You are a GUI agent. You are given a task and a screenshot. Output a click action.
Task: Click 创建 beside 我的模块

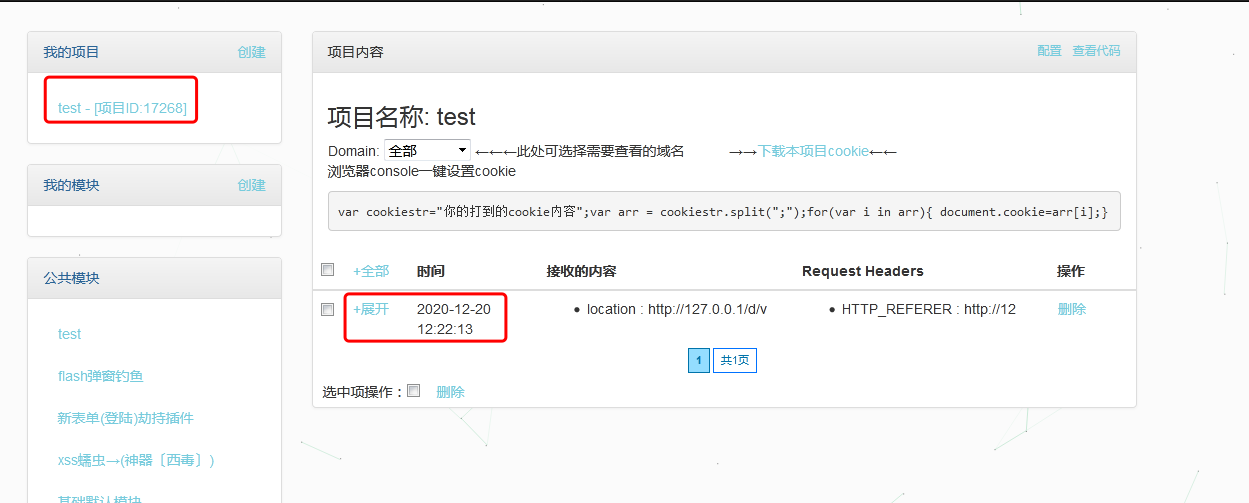click(252, 185)
